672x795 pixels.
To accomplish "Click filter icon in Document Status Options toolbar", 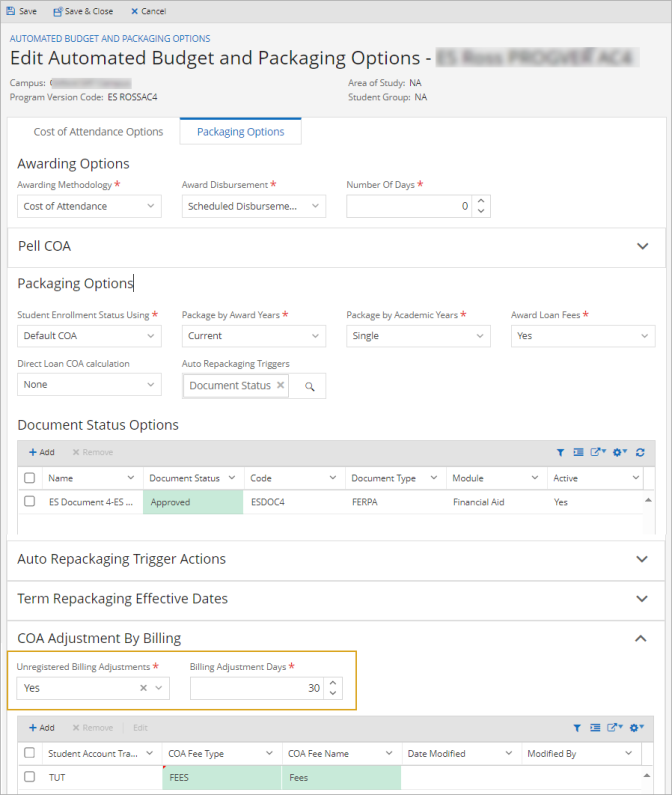I will 560,452.
